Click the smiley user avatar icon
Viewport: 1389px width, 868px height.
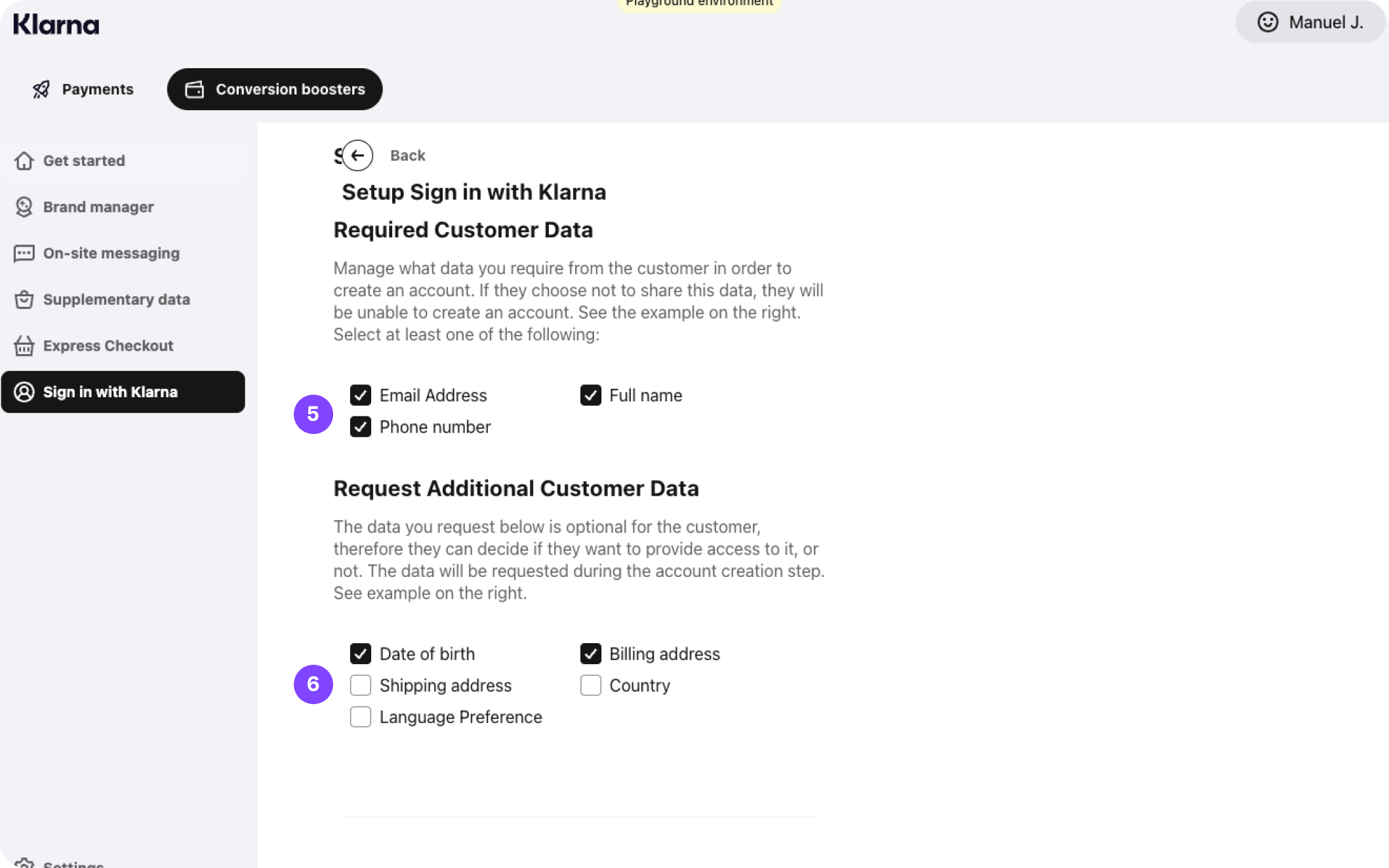point(1267,22)
